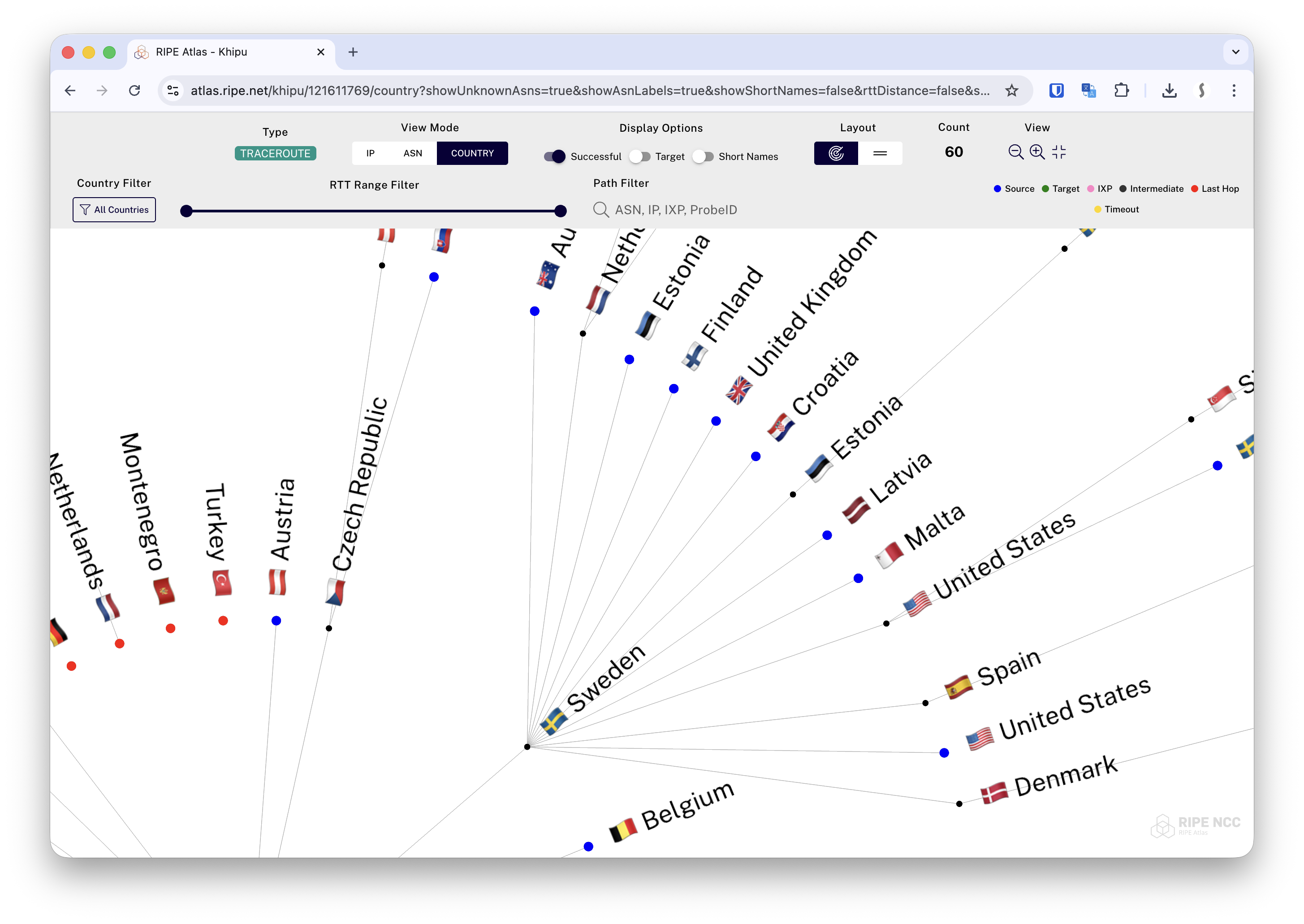Screen dimensions: 1304x924
Task: Disable the Successful toggle
Action: [555, 156]
